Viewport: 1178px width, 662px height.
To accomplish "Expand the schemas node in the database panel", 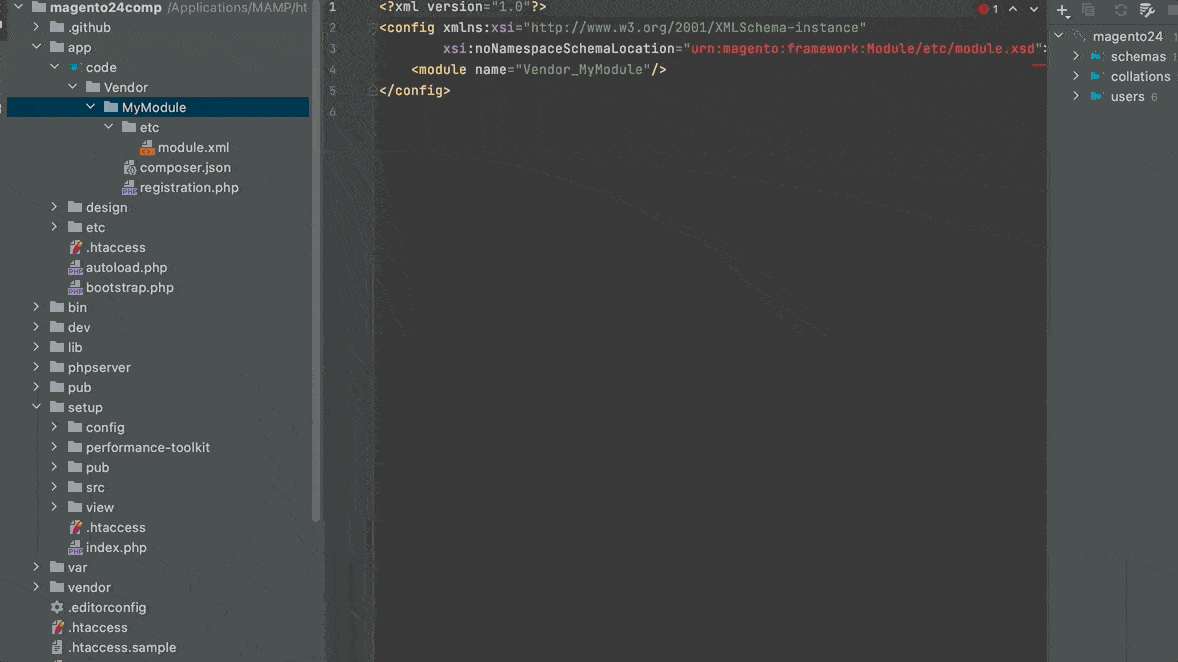I will pos(1077,56).
